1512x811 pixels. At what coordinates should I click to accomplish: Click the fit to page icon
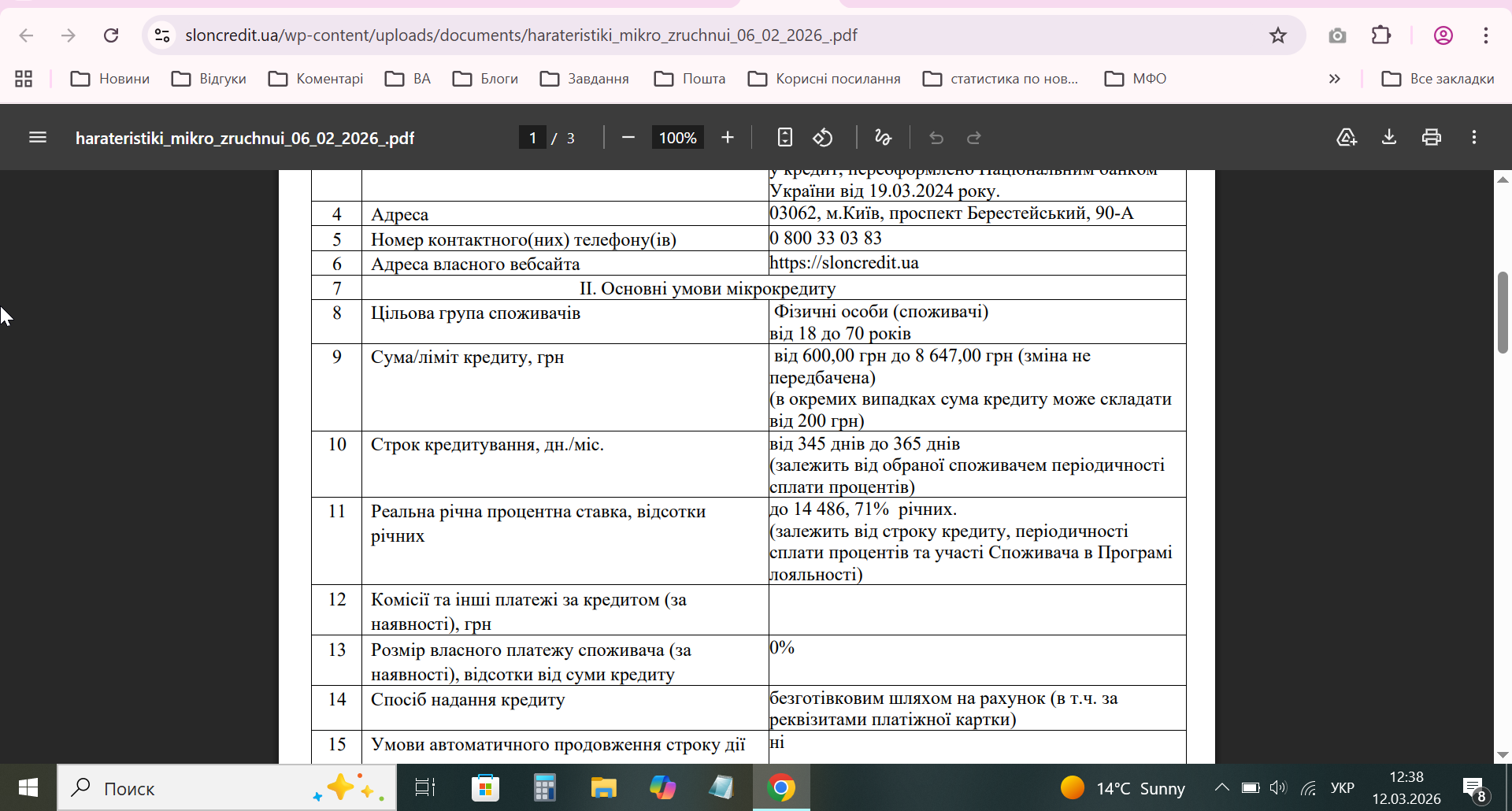click(784, 138)
